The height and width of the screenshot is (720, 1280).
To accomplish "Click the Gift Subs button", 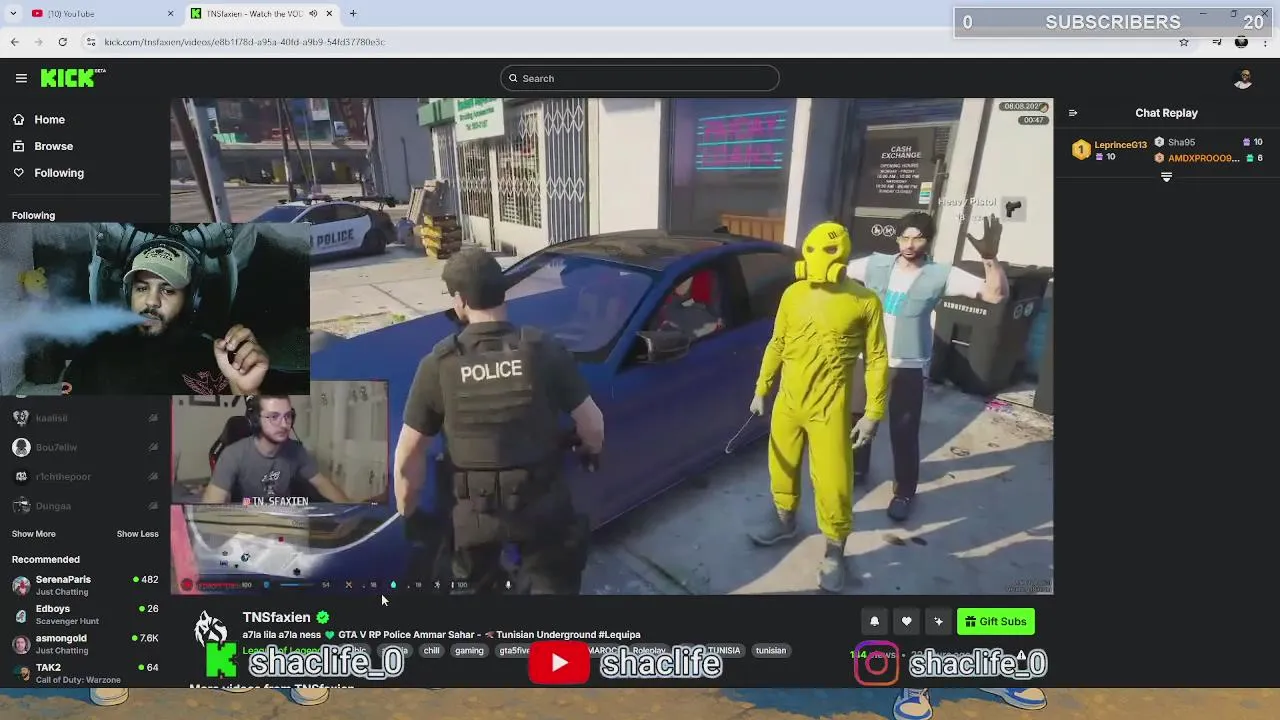I will pyautogui.click(x=996, y=621).
